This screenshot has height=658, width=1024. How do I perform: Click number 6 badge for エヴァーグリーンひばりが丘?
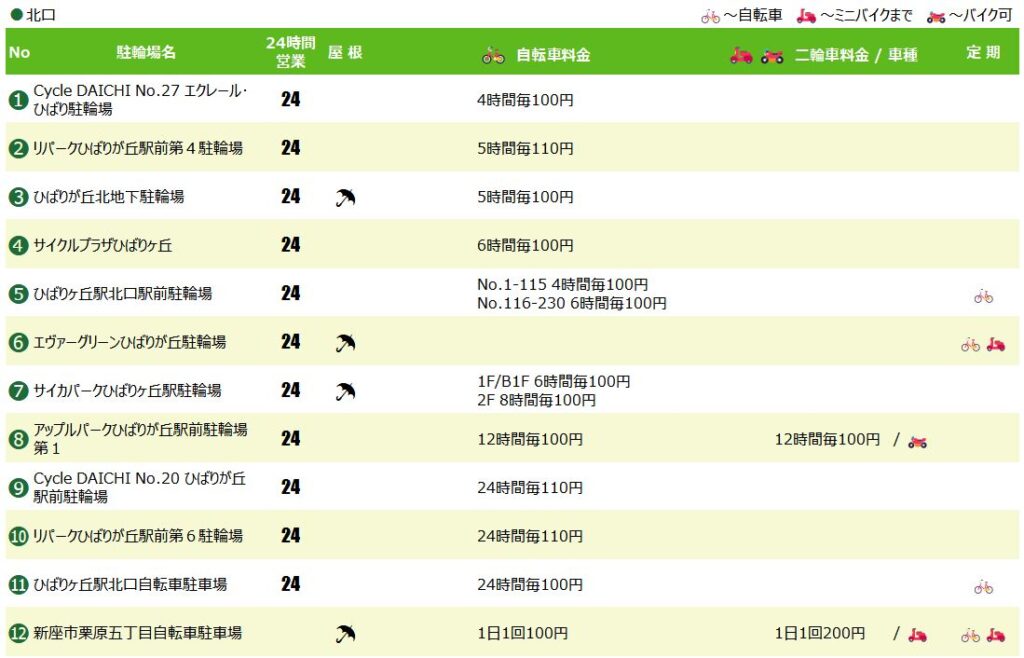[x=18, y=342]
